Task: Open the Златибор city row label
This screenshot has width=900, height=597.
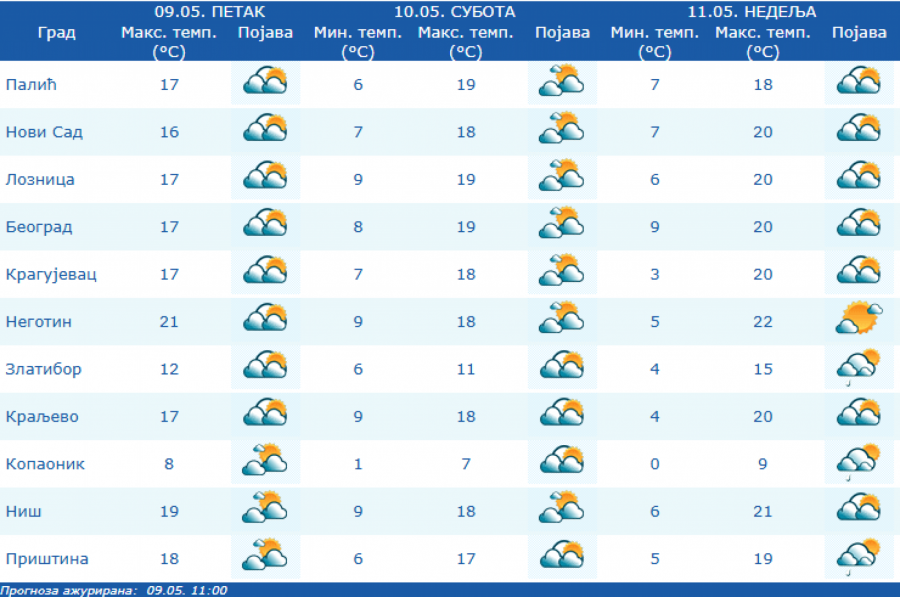Action: click(x=43, y=369)
